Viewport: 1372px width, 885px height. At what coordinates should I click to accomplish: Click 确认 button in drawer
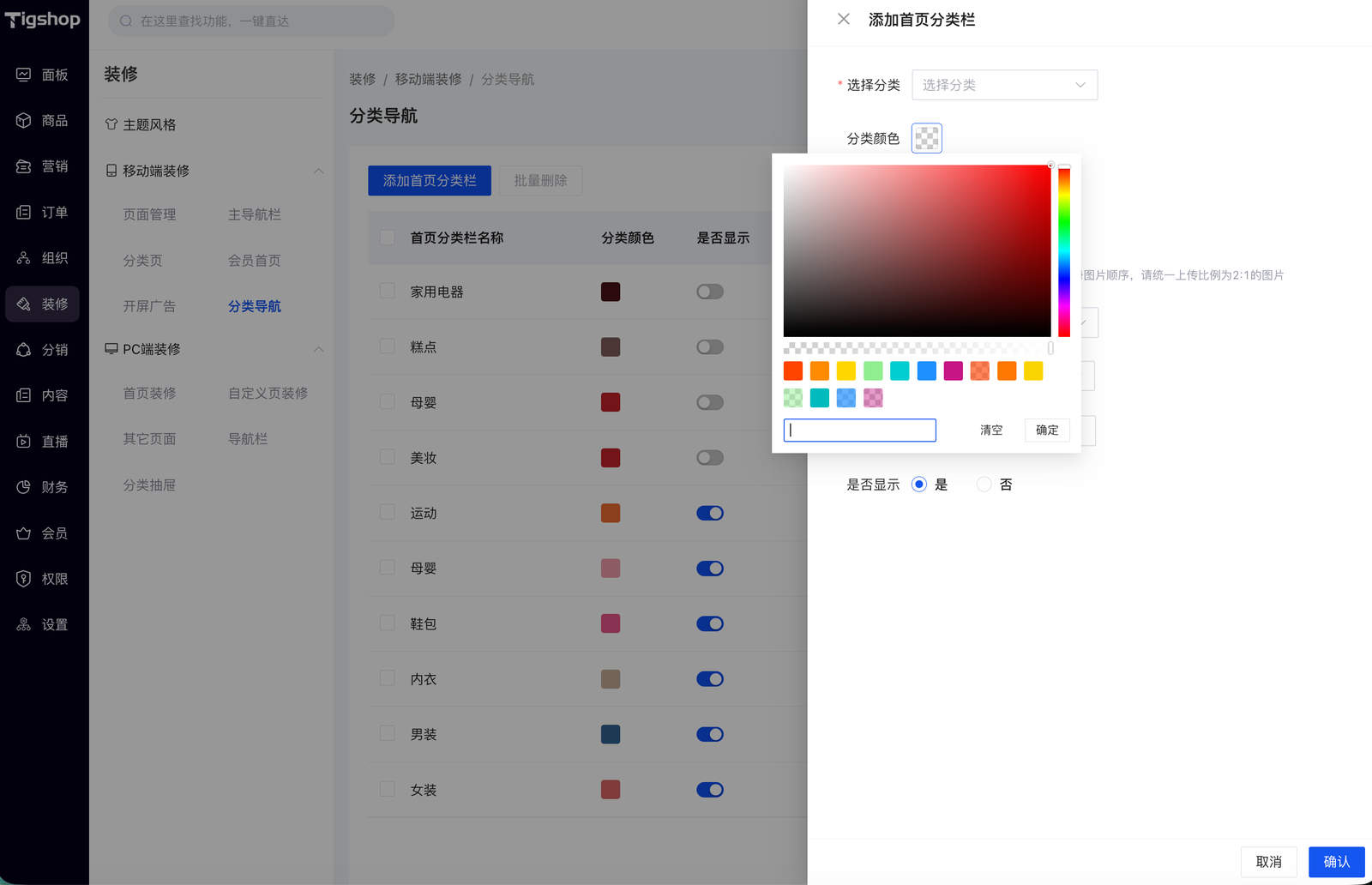(x=1337, y=862)
